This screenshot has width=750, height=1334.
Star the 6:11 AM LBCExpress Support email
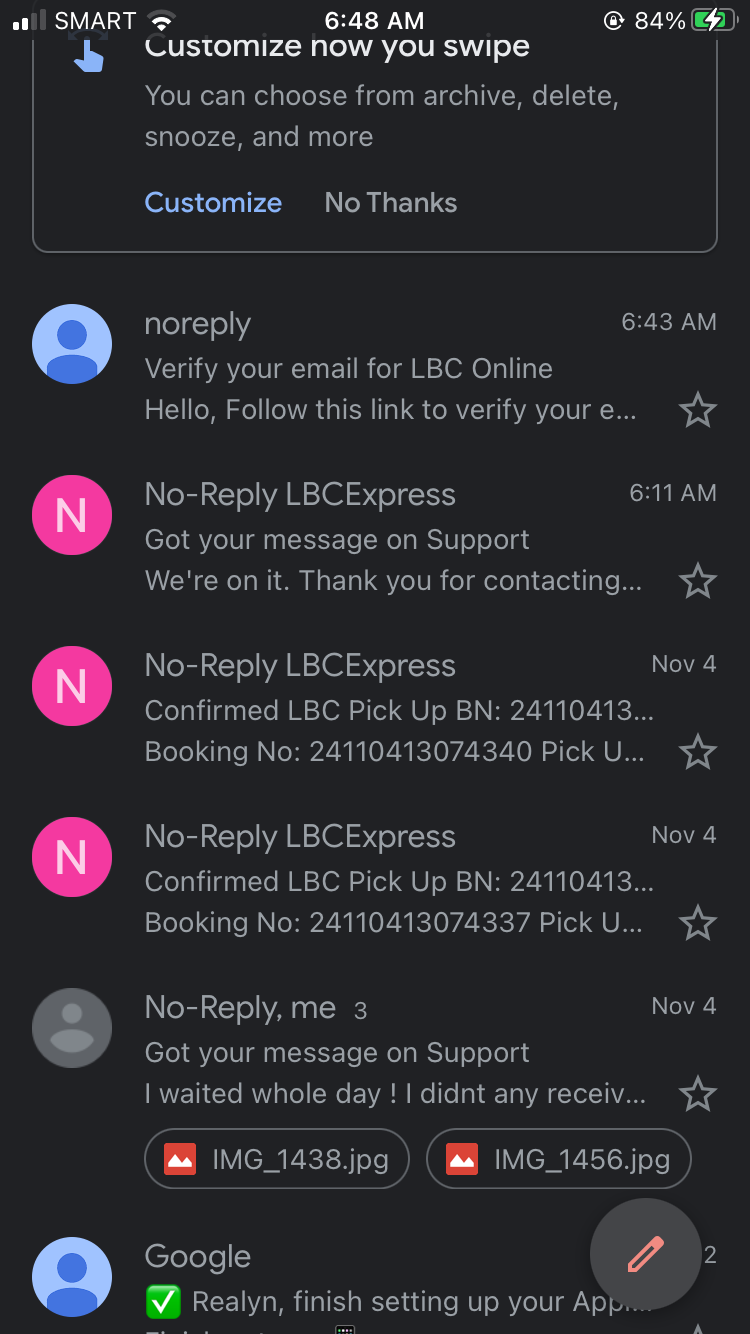[x=697, y=581]
